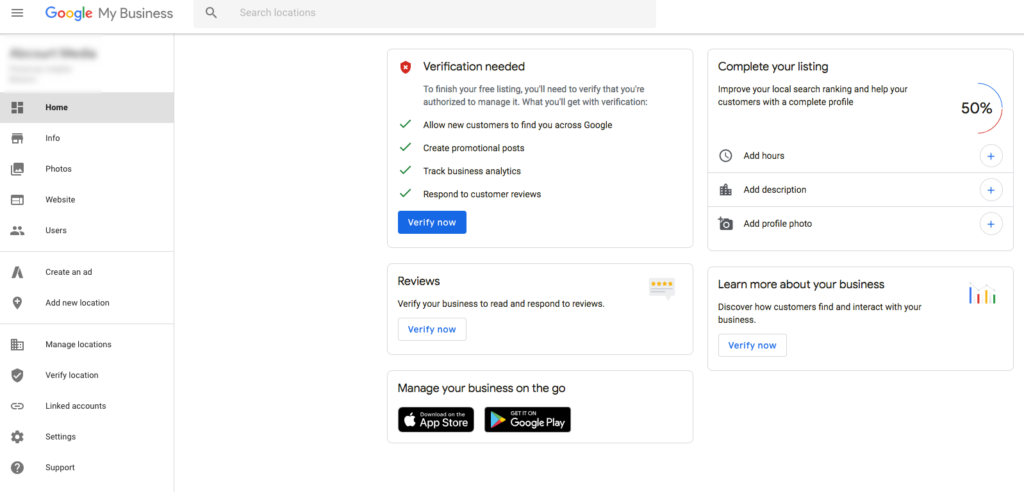Click Respond to customer reviews text

click(482, 194)
